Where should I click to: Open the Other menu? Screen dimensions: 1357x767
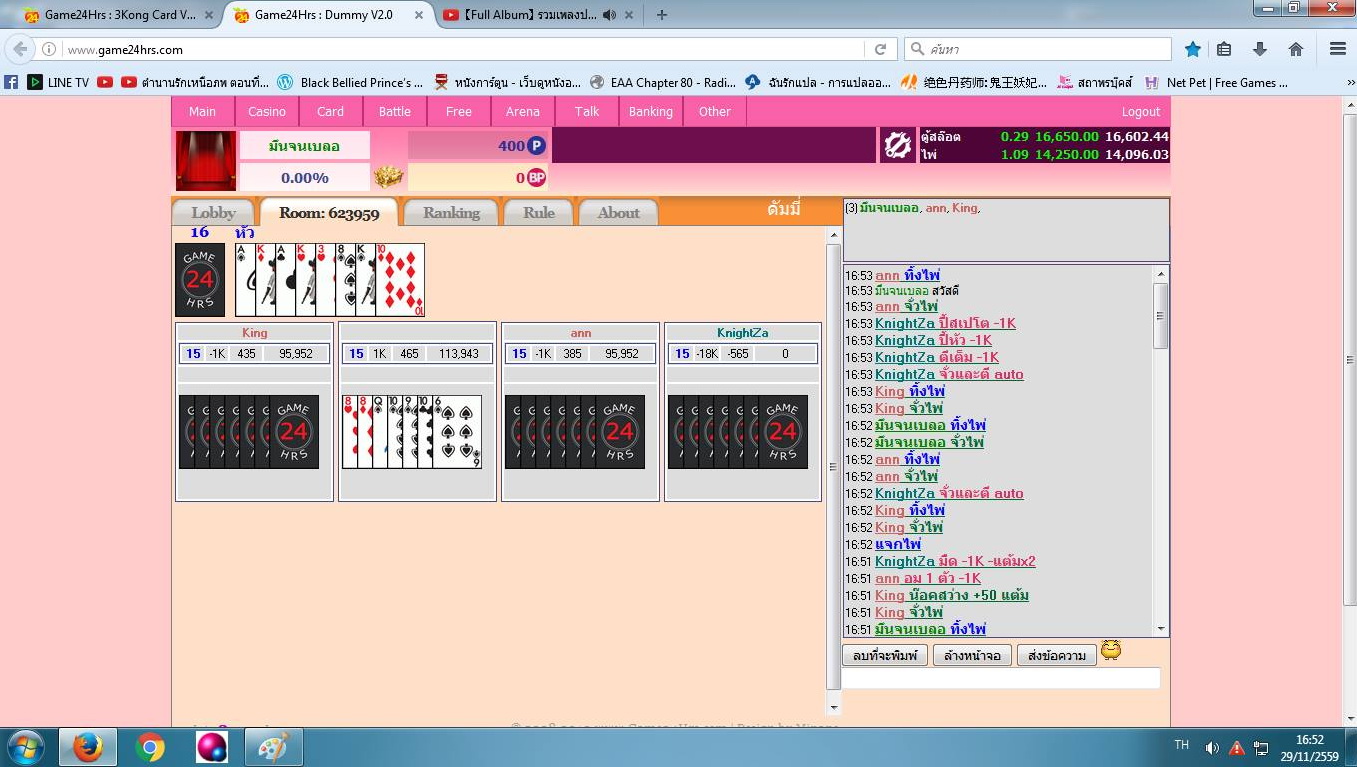pos(715,111)
